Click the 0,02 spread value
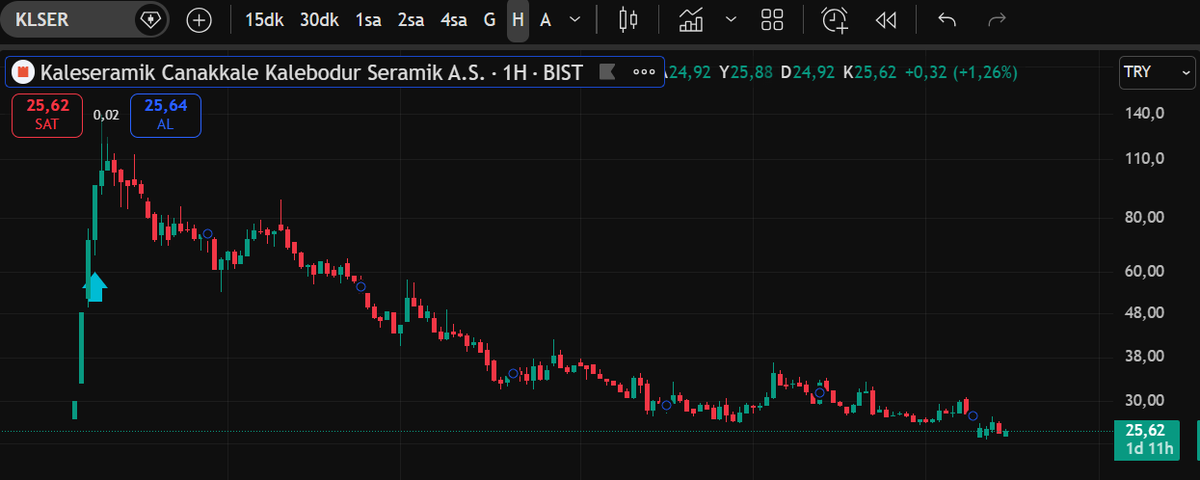 106,115
